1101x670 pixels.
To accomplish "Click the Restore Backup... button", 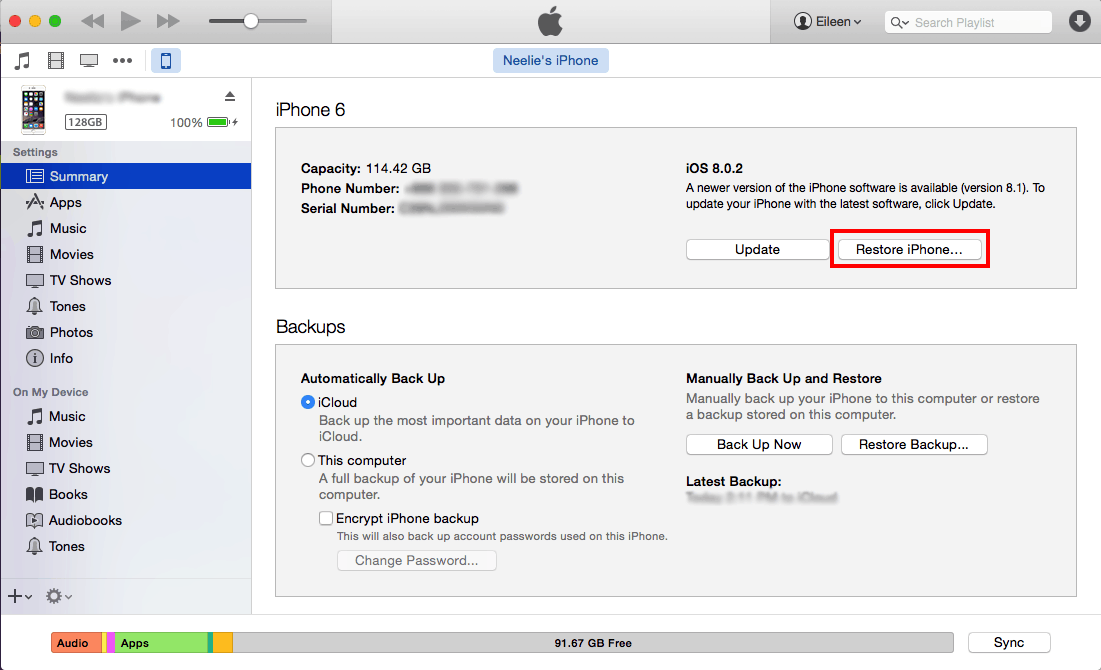I will (914, 445).
